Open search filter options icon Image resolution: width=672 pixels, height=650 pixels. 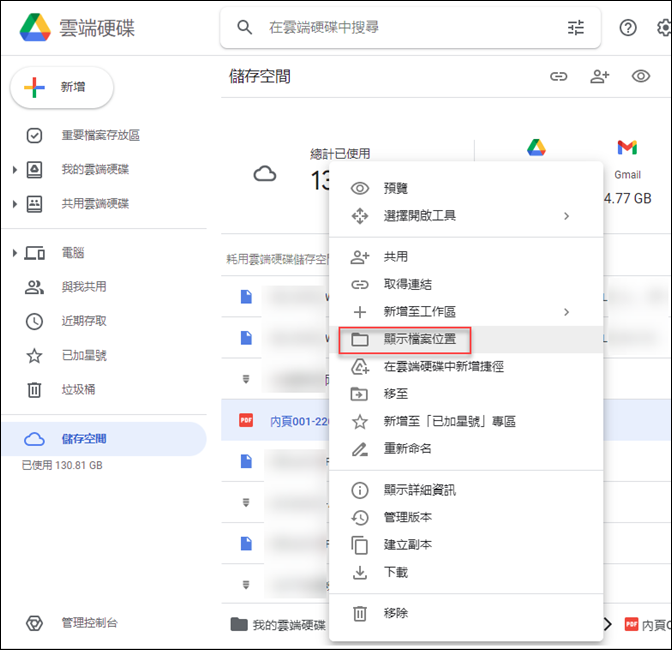pyautogui.click(x=576, y=27)
